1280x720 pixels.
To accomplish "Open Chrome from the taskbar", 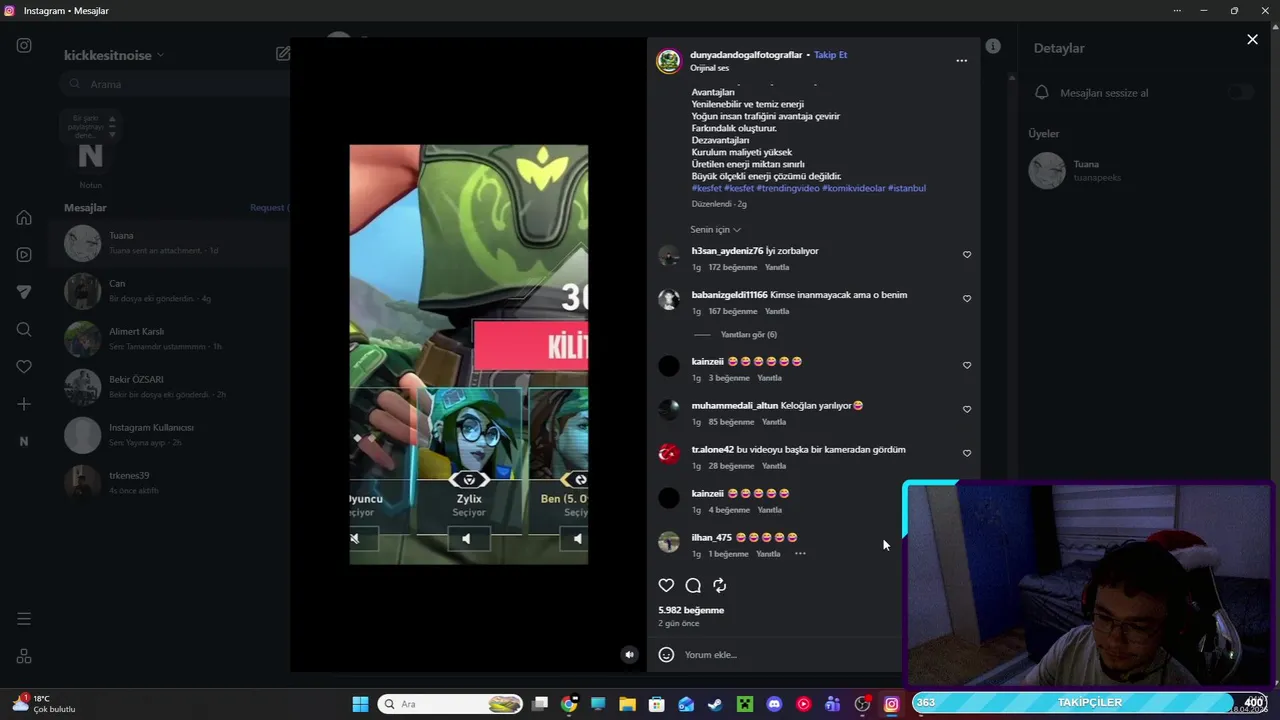I will [x=569, y=704].
